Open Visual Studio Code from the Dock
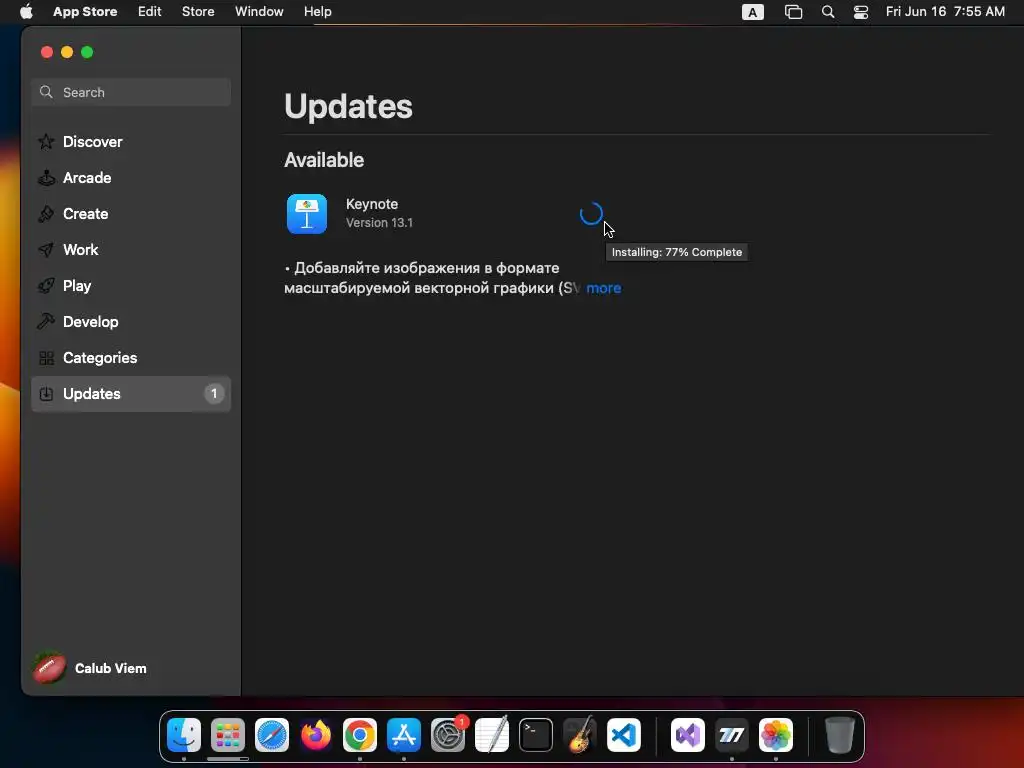1024x768 pixels. [624, 735]
